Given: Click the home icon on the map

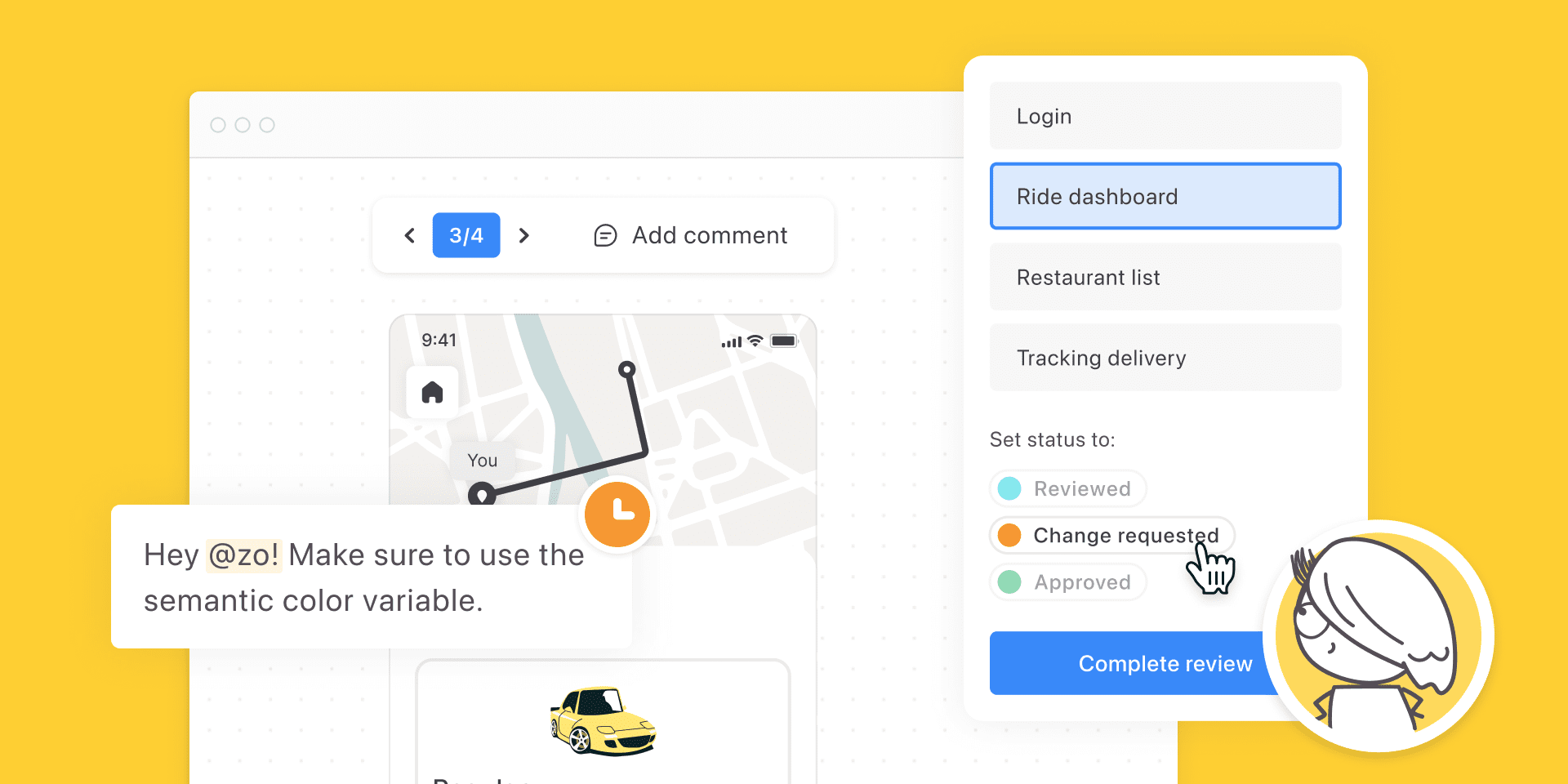Looking at the screenshot, I should point(432,393).
